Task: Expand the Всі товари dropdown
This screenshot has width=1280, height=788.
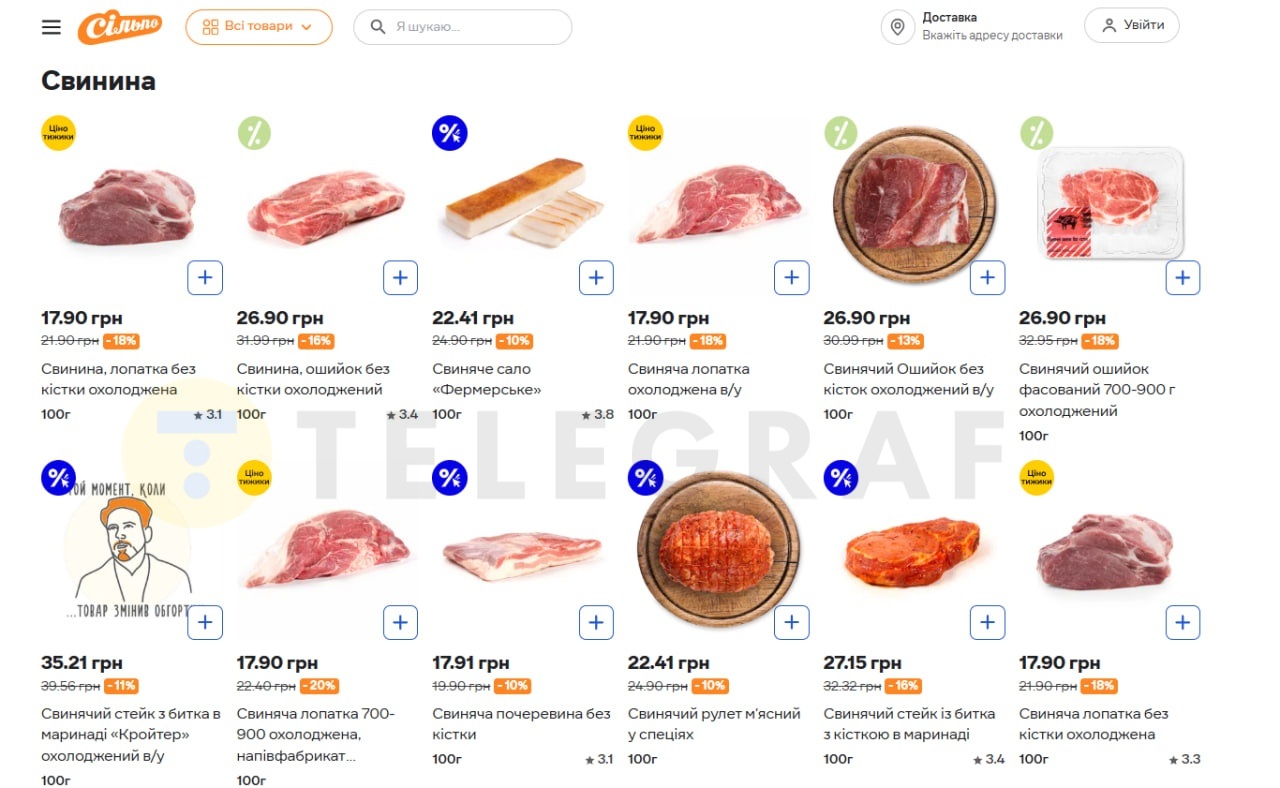Action: pos(258,27)
